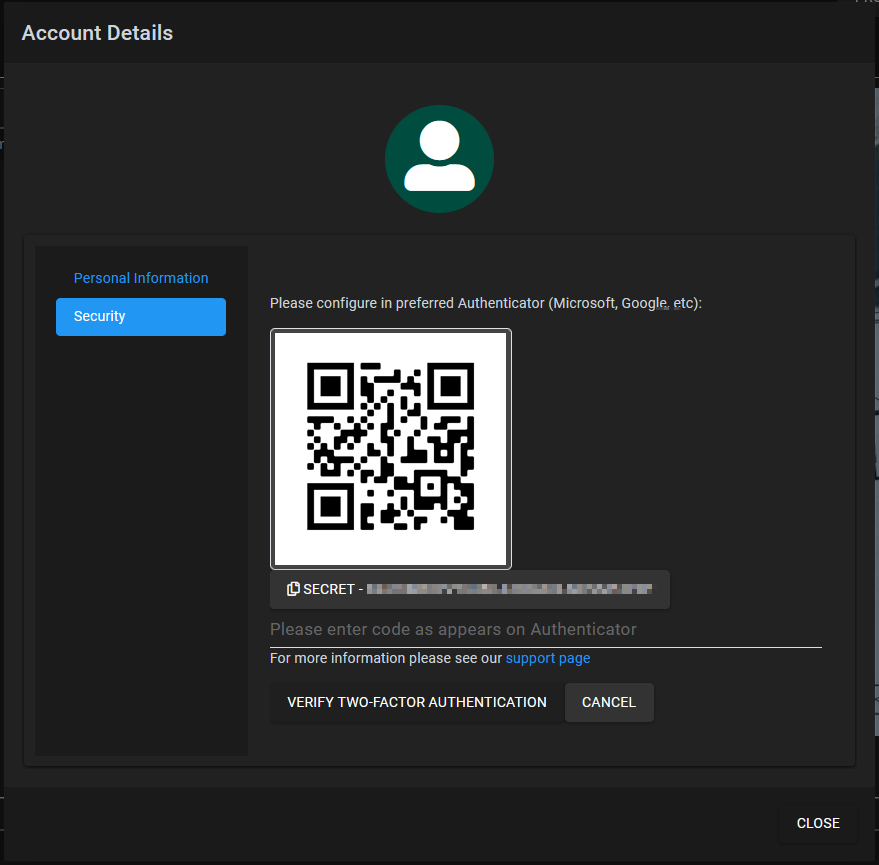Click the 'Account Details' dialog title
This screenshot has height=865, width=879.
[97, 33]
